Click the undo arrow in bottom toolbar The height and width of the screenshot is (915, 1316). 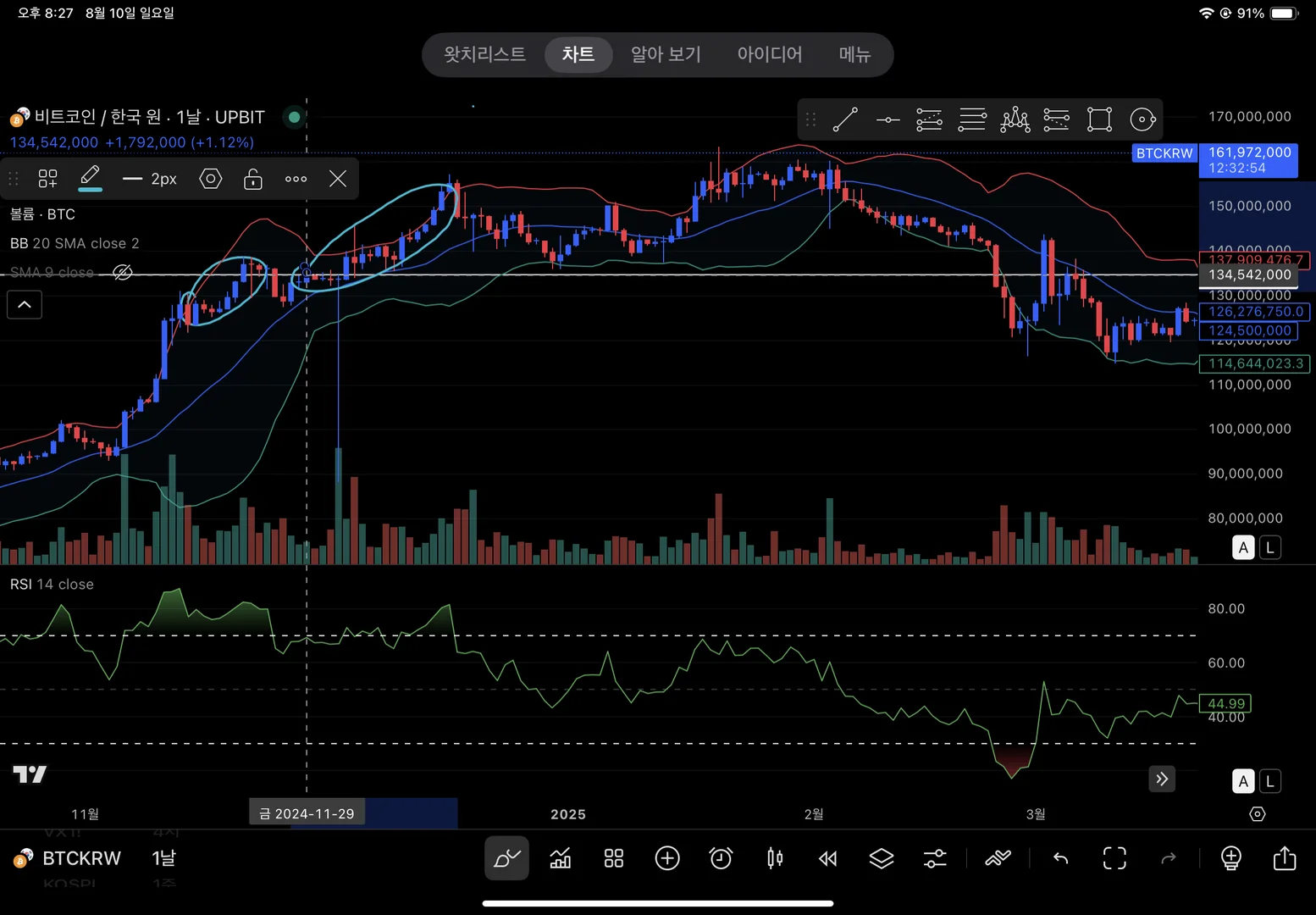coord(1060,858)
